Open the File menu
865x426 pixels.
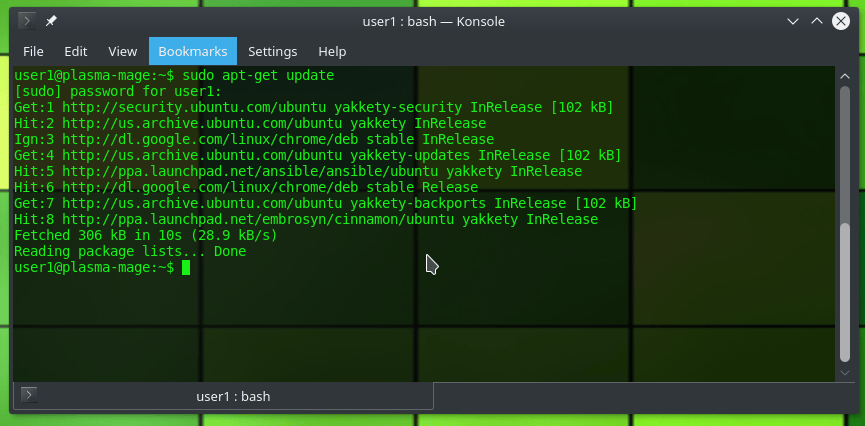[33, 51]
